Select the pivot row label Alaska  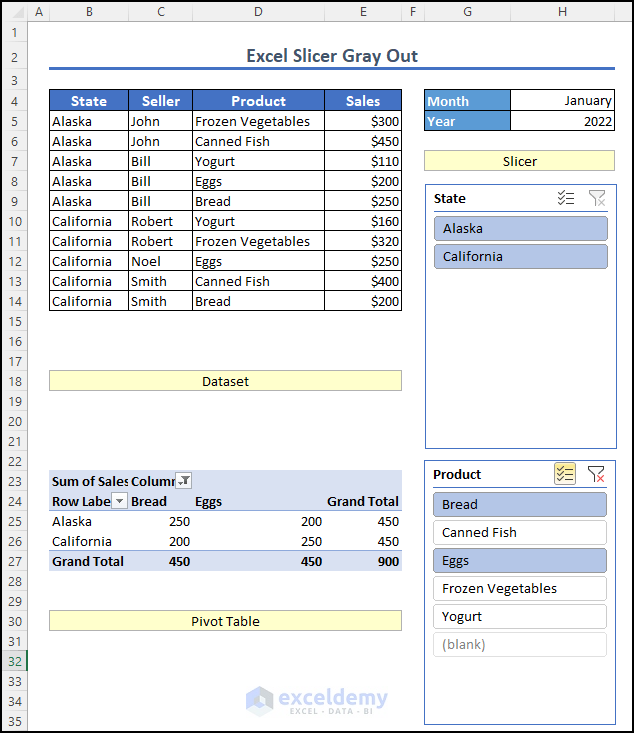coord(89,521)
